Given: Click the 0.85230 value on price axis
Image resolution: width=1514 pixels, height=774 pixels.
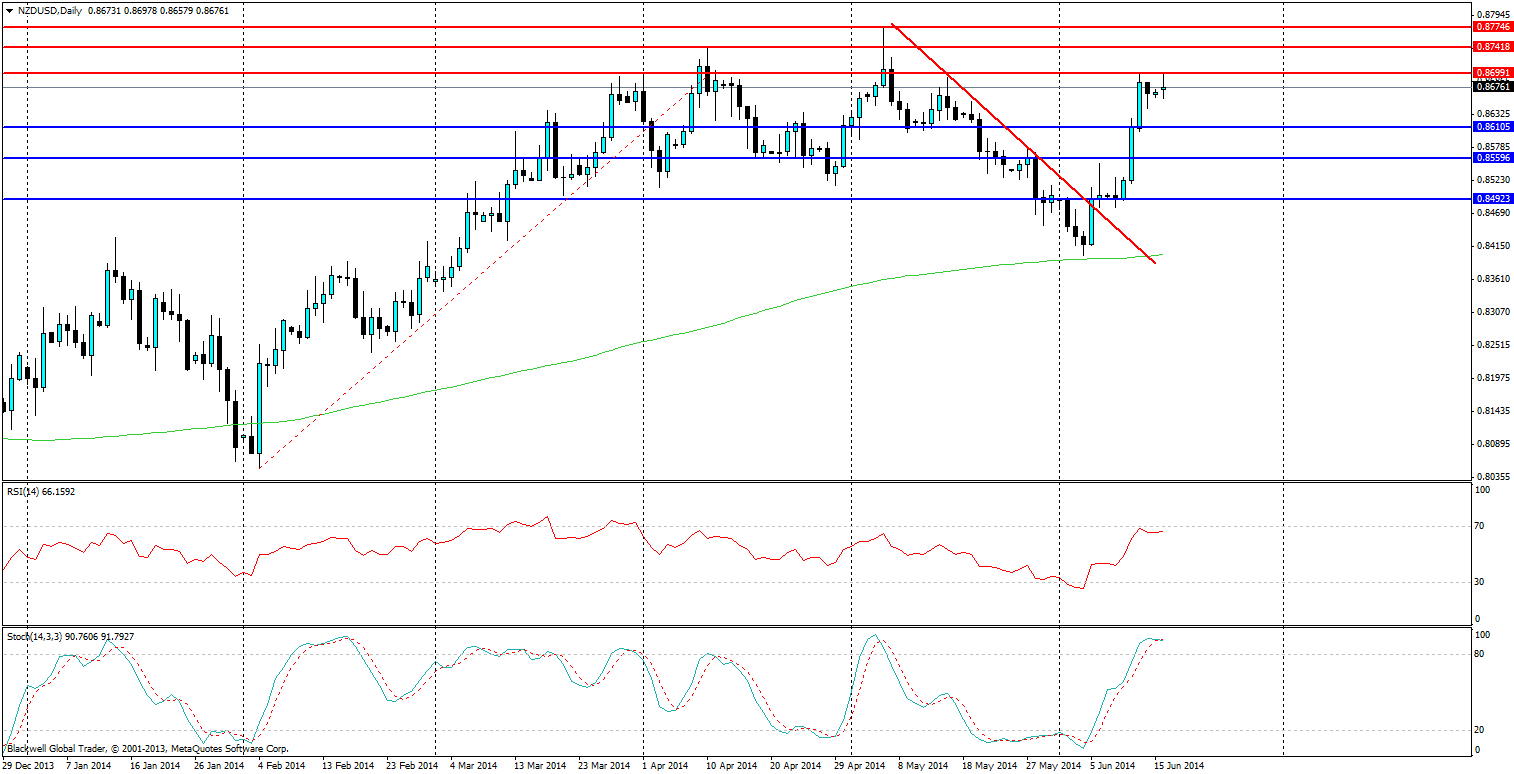Looking at the screenshot, I should (1494, 180).
